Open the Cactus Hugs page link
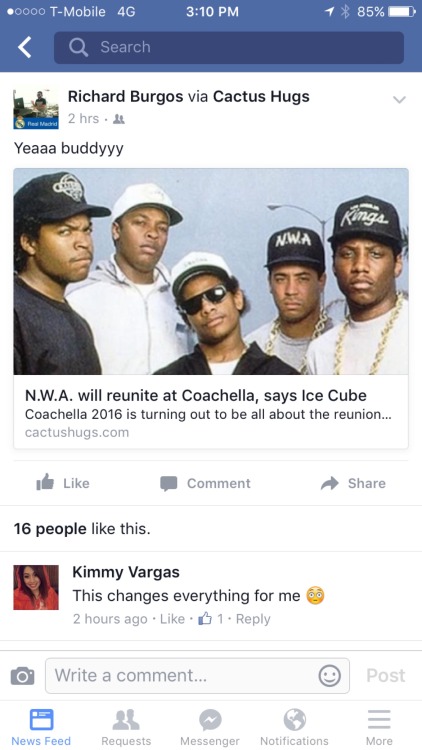 coord(261,97)
